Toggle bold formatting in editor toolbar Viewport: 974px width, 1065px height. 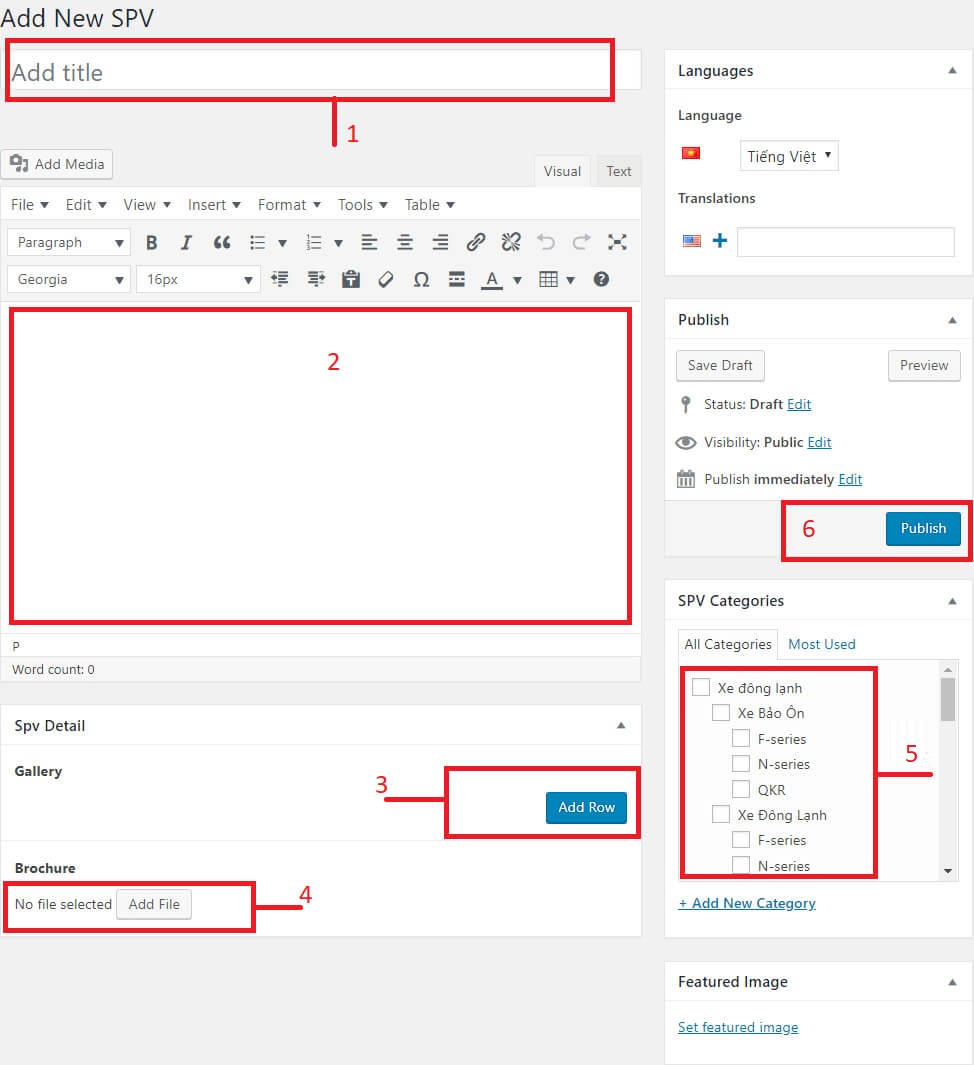[x=152, y=242]
